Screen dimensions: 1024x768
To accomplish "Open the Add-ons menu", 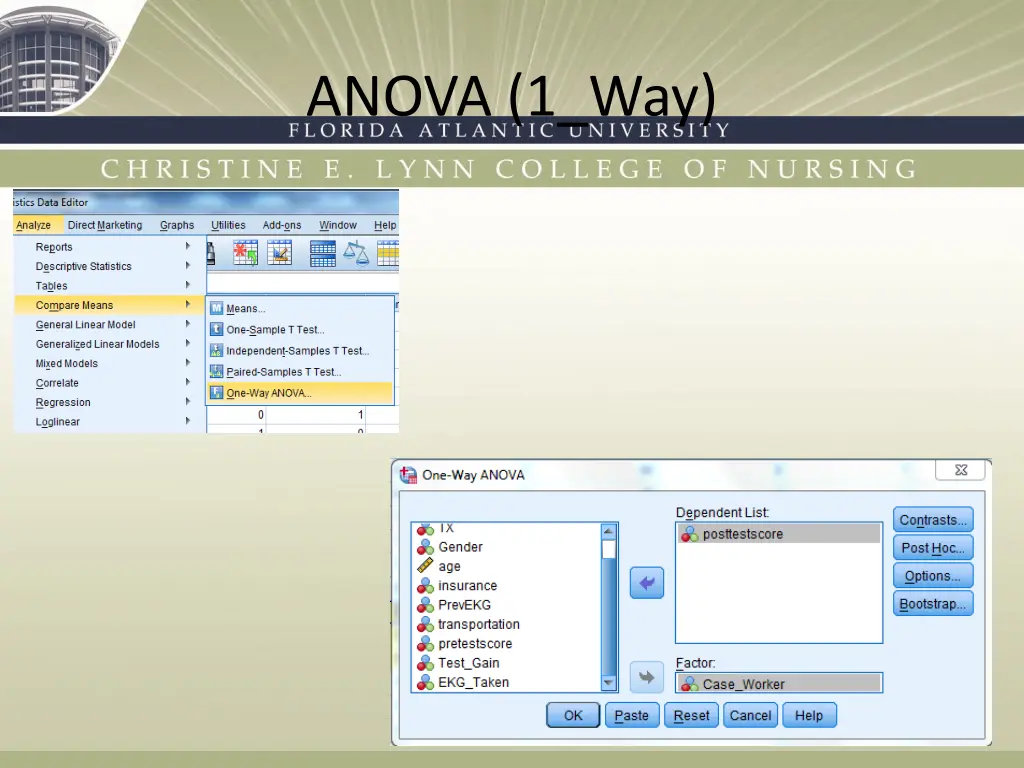I will click(281, 225).
